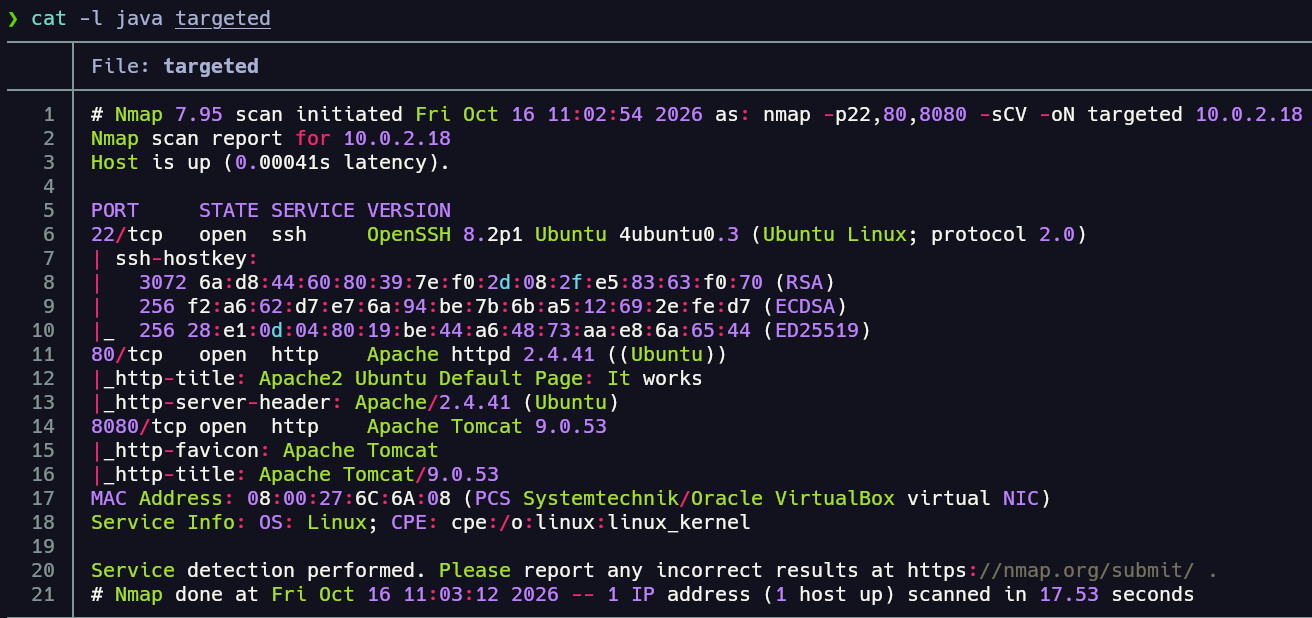1312x618 pixels.
Task: Click the "VERSION" column header
Action: point(409,210)
